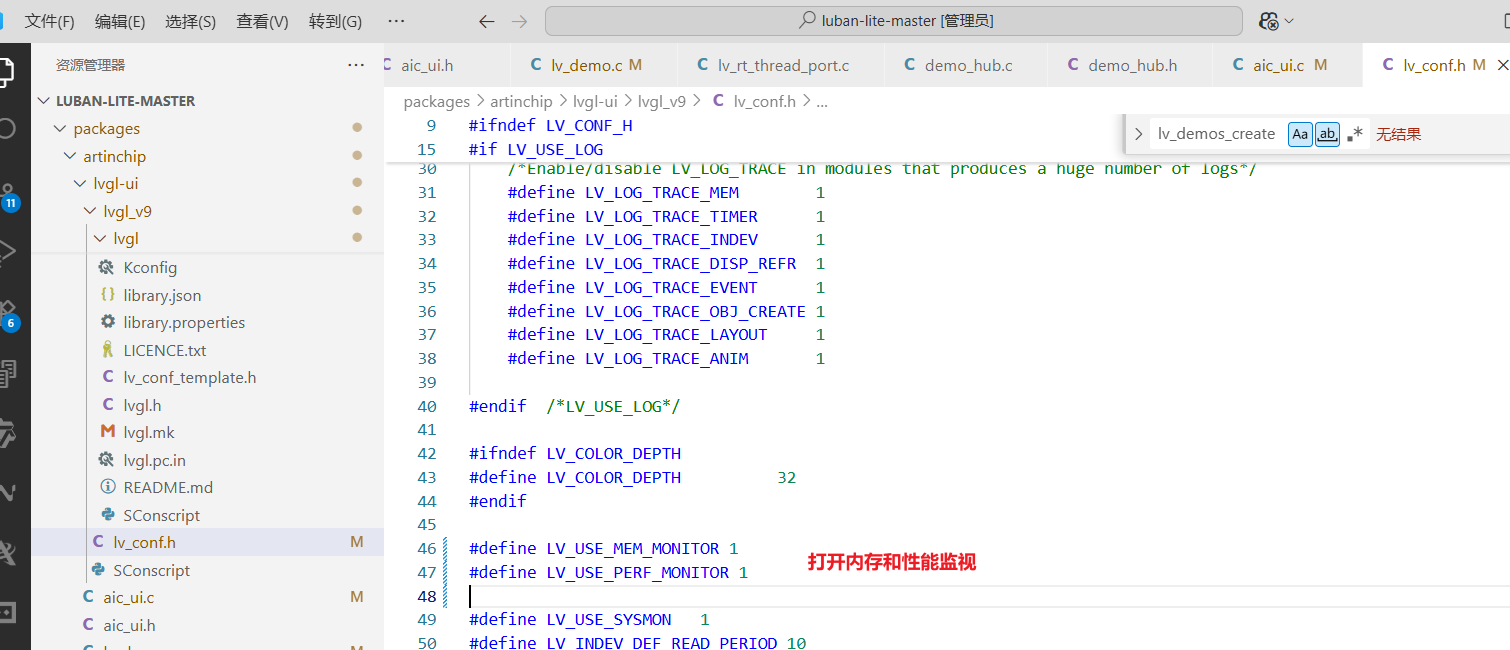Image resolution: width=1510 pixels, height=650 pixels.
Task: Open README.md in the file tree
Action: 168,487
